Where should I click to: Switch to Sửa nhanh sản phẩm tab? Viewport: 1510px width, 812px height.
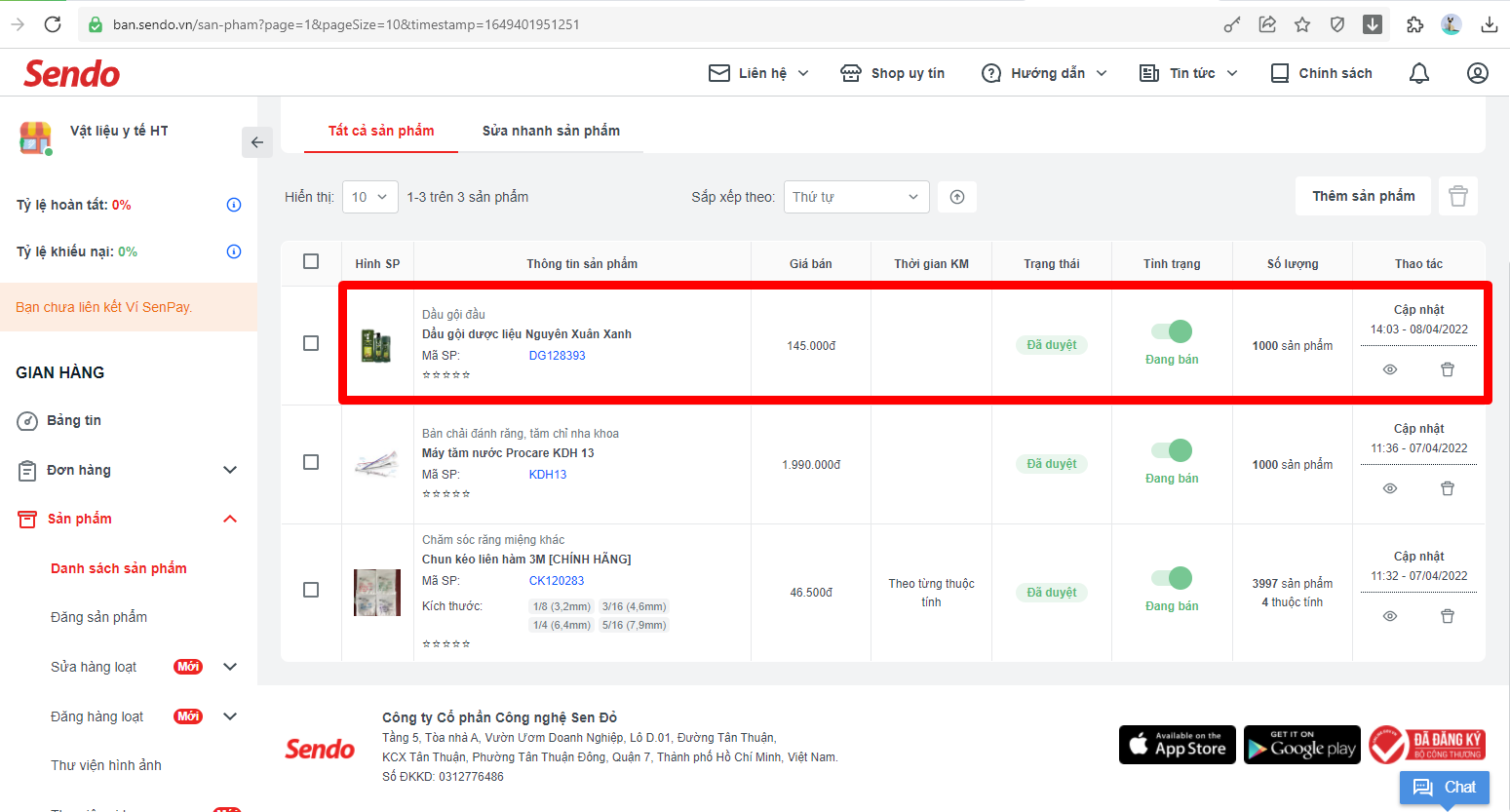point(551,131)
